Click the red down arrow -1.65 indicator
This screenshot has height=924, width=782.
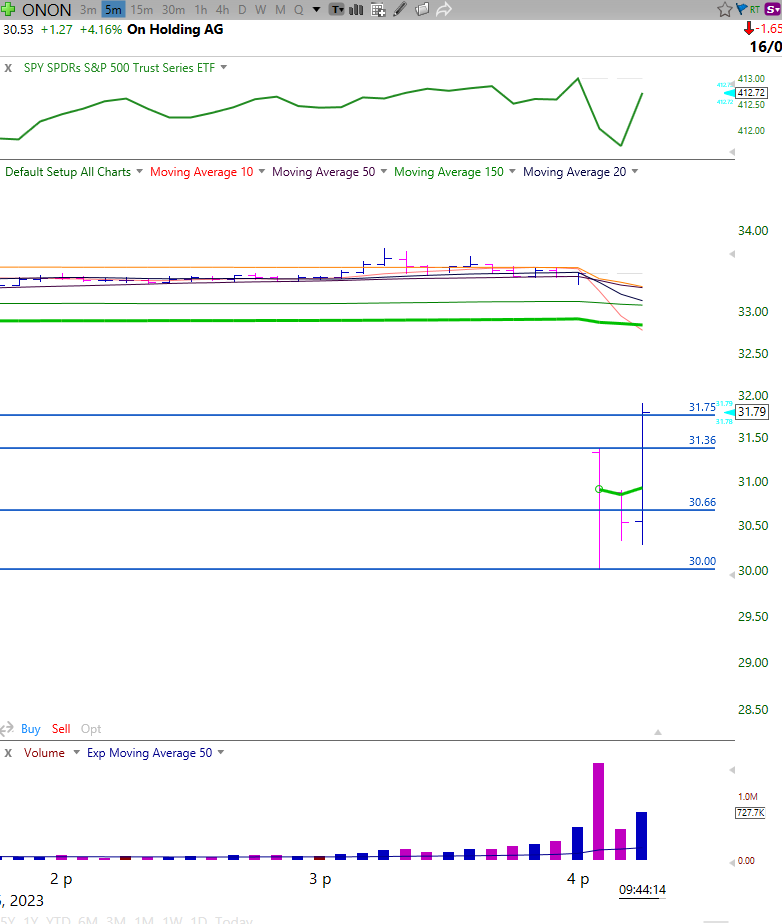(x=763, y=28)
